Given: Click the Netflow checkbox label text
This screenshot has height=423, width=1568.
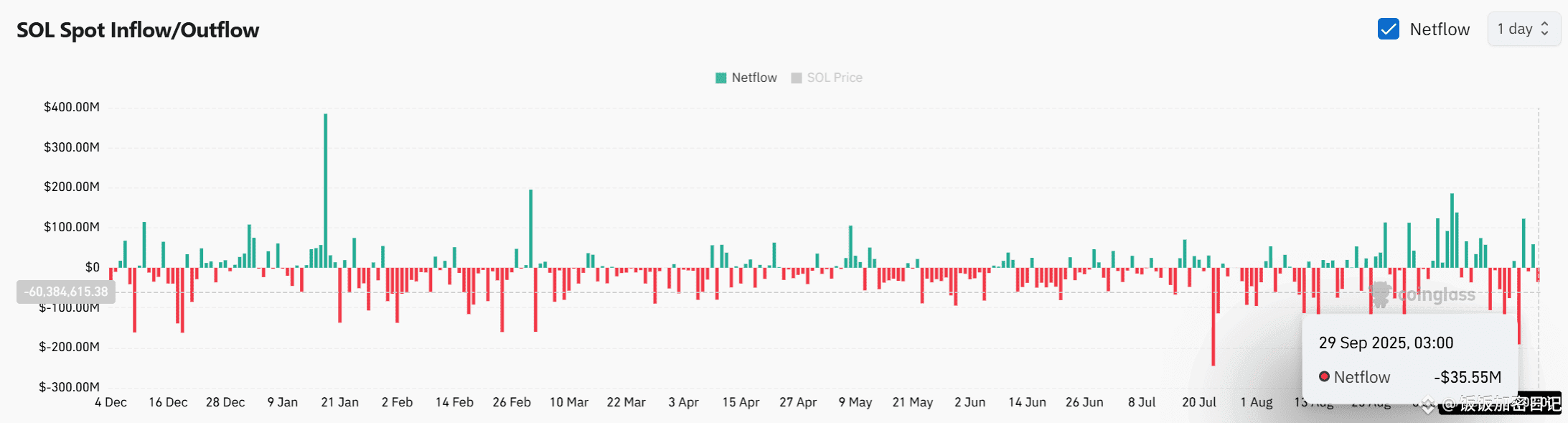Looking at the screenshot, I should [1440, 29].
